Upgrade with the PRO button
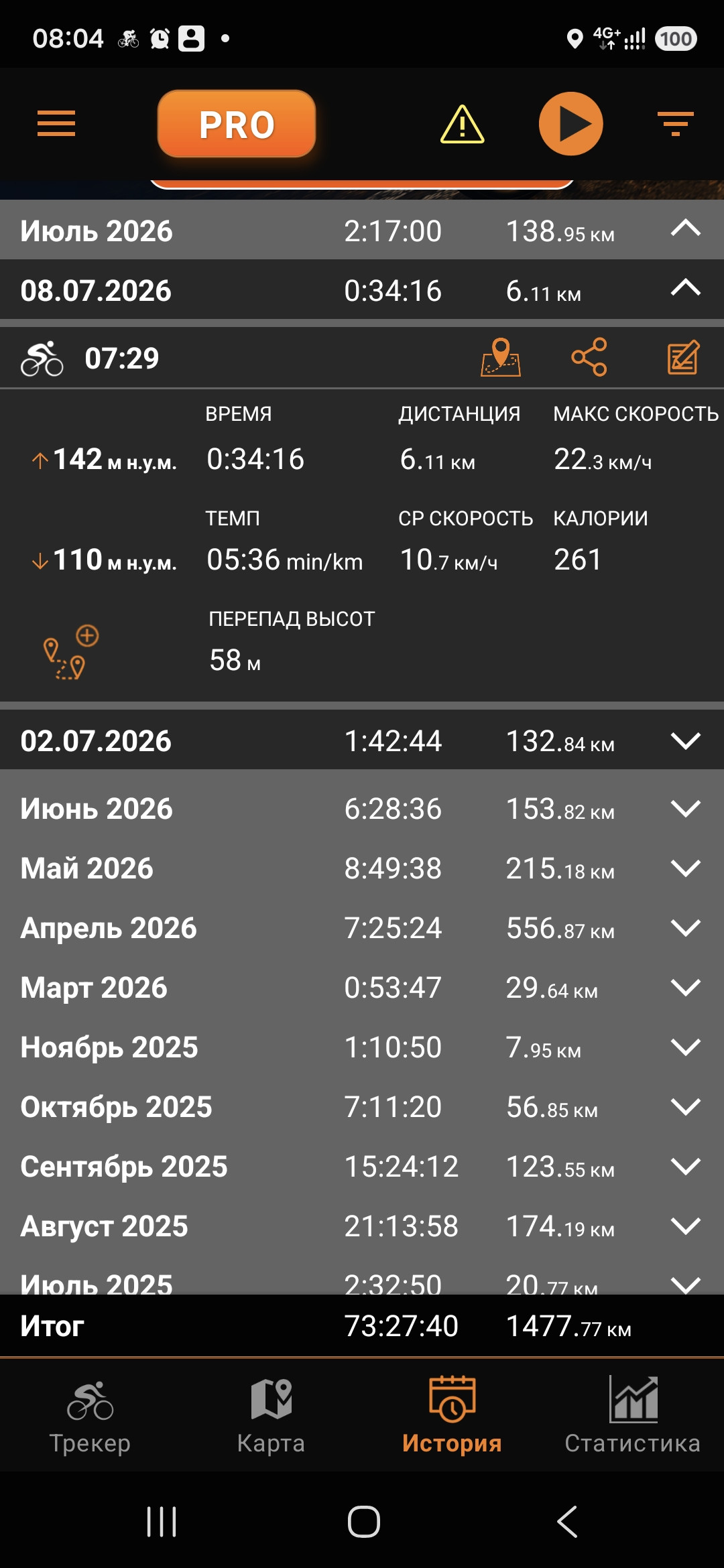This screenshot has height=1568, width=724. [237, 124]
